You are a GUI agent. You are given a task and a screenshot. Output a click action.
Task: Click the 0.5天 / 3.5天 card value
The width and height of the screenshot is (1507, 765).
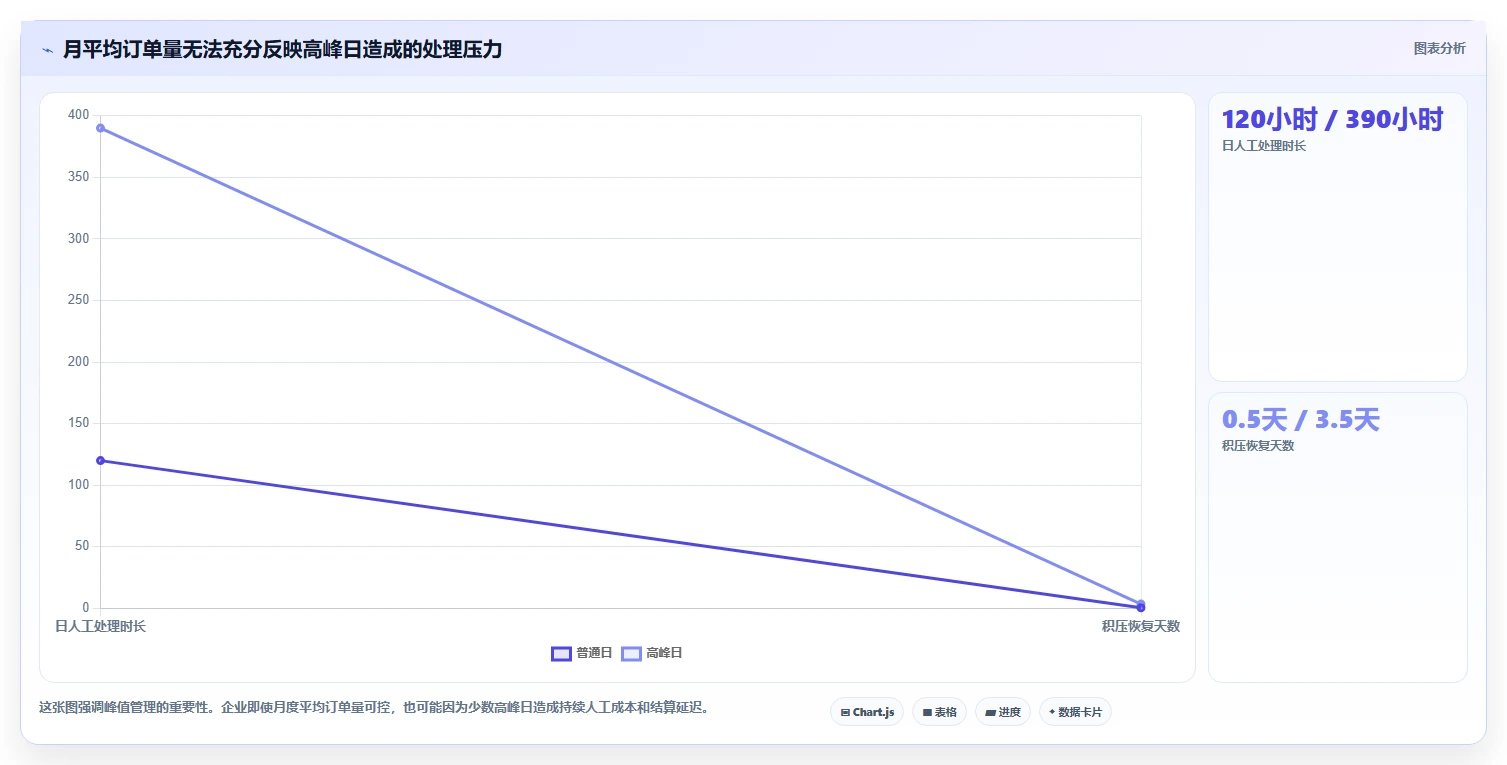[x=1301, y=420]
